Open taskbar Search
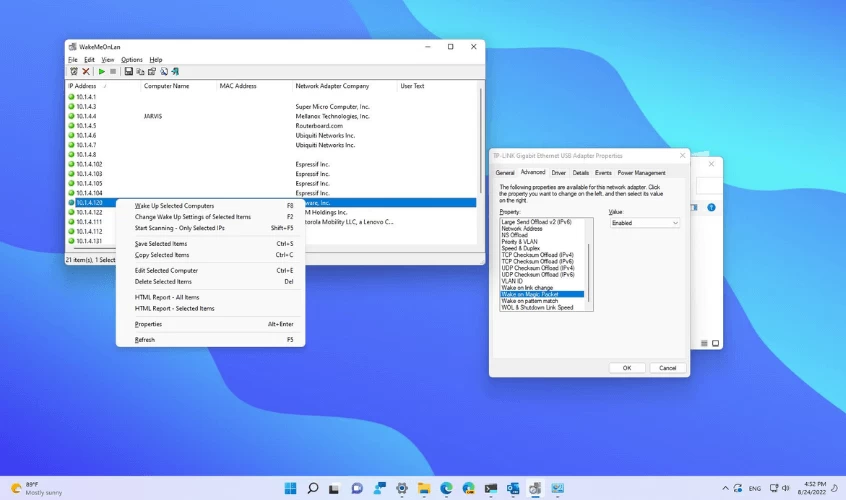This screenshot has width=846, height=500. tap(312, 489)
